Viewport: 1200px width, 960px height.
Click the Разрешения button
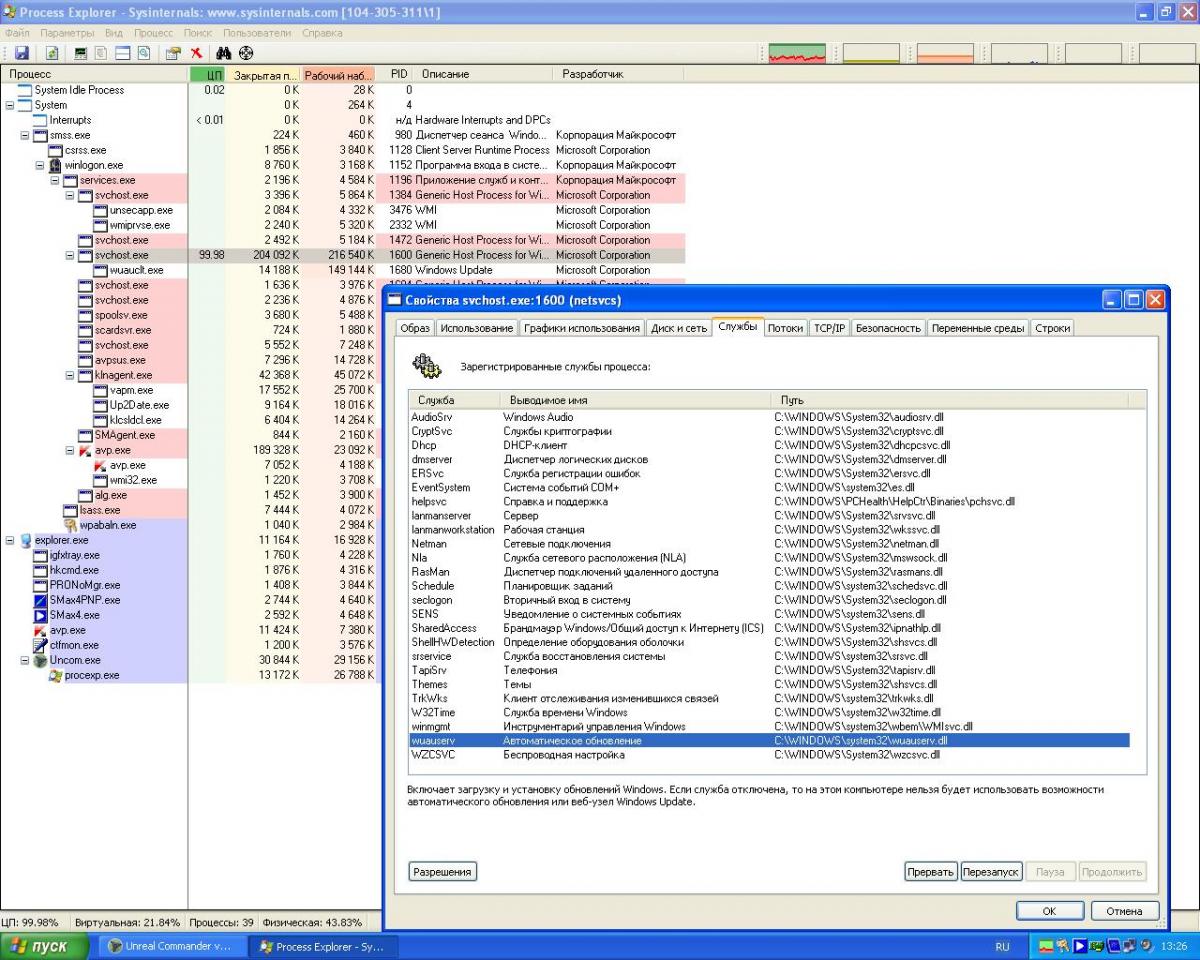[442, 872]
